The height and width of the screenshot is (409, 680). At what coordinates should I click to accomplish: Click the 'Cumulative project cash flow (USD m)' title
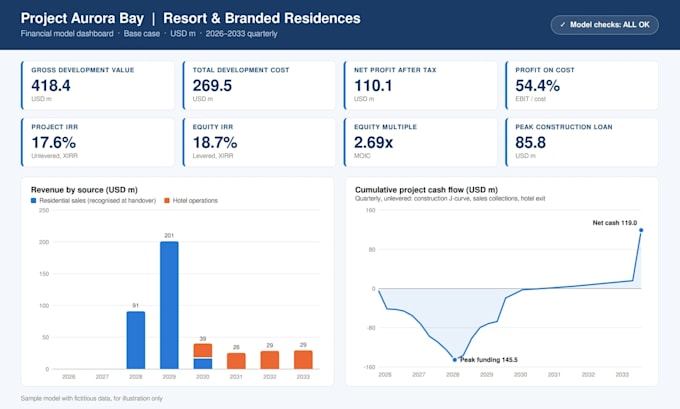pyautogui.click(x=426, y=190)
